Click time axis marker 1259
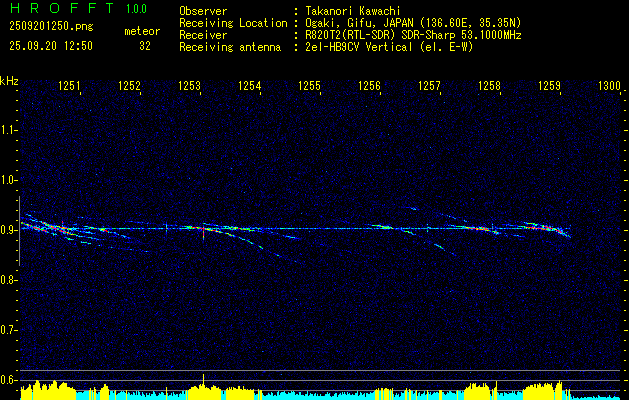Screen dimensions: 629x400 tap(550, 86)
